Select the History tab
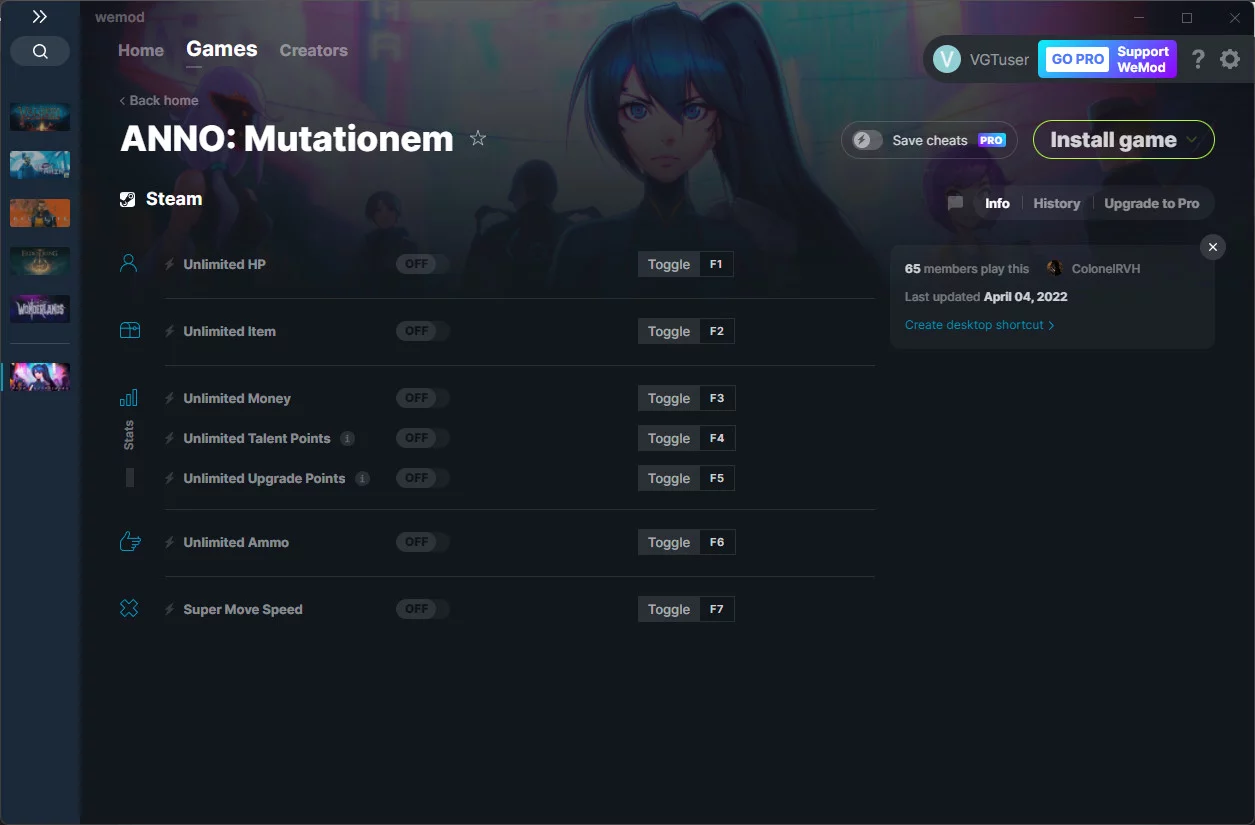The height and width of the screenshot is (825, 1255). coord(1057,203)
